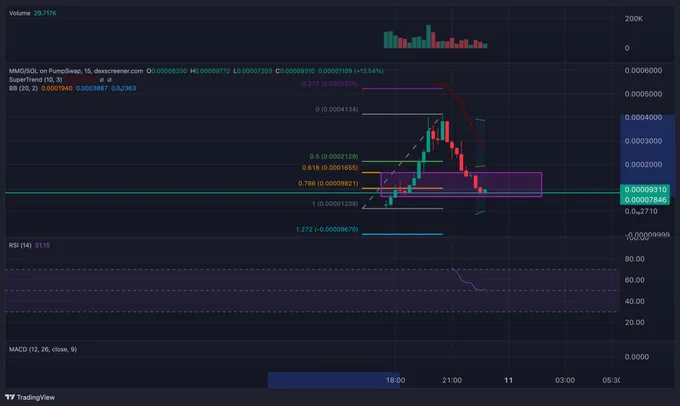Select the 0.618 (0.0001655) Fibonacci label

coord(330,167)
